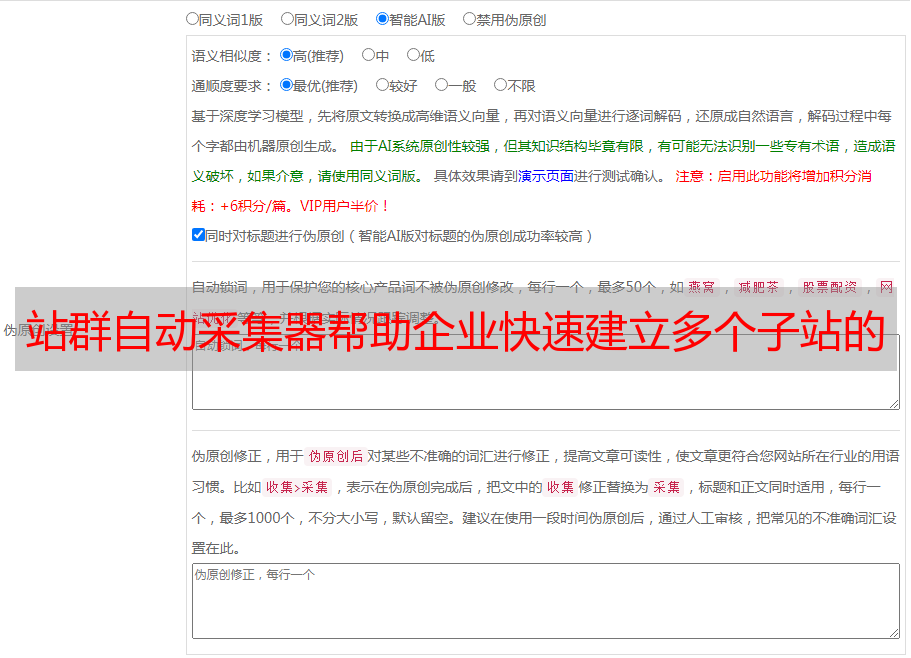Click the 伪原创修正 textarea resize handle
Image resolution: width=911 pixels, height=658 pixels.
click(x=894, y=634)
